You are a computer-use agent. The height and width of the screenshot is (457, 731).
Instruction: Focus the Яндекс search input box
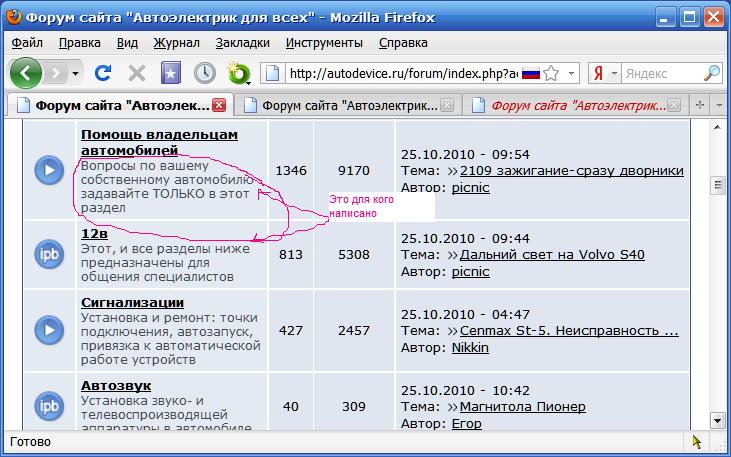click(x=662, y=74)
